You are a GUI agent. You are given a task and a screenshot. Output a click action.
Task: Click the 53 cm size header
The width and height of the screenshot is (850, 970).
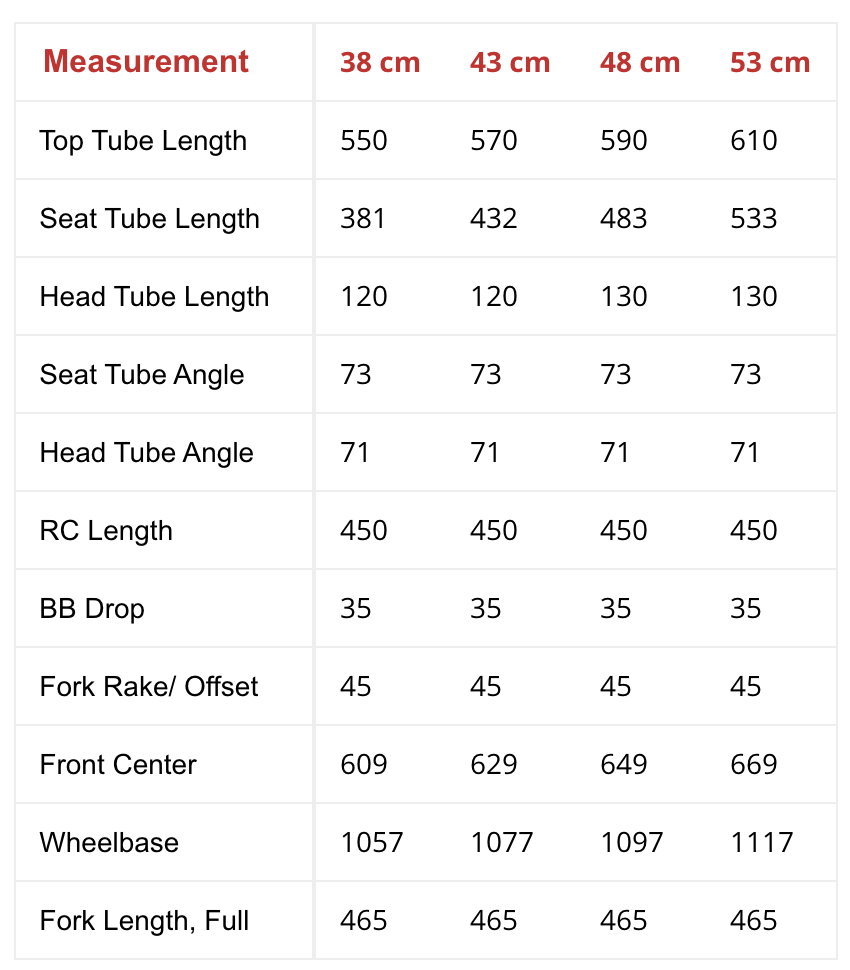coord(770,62)
